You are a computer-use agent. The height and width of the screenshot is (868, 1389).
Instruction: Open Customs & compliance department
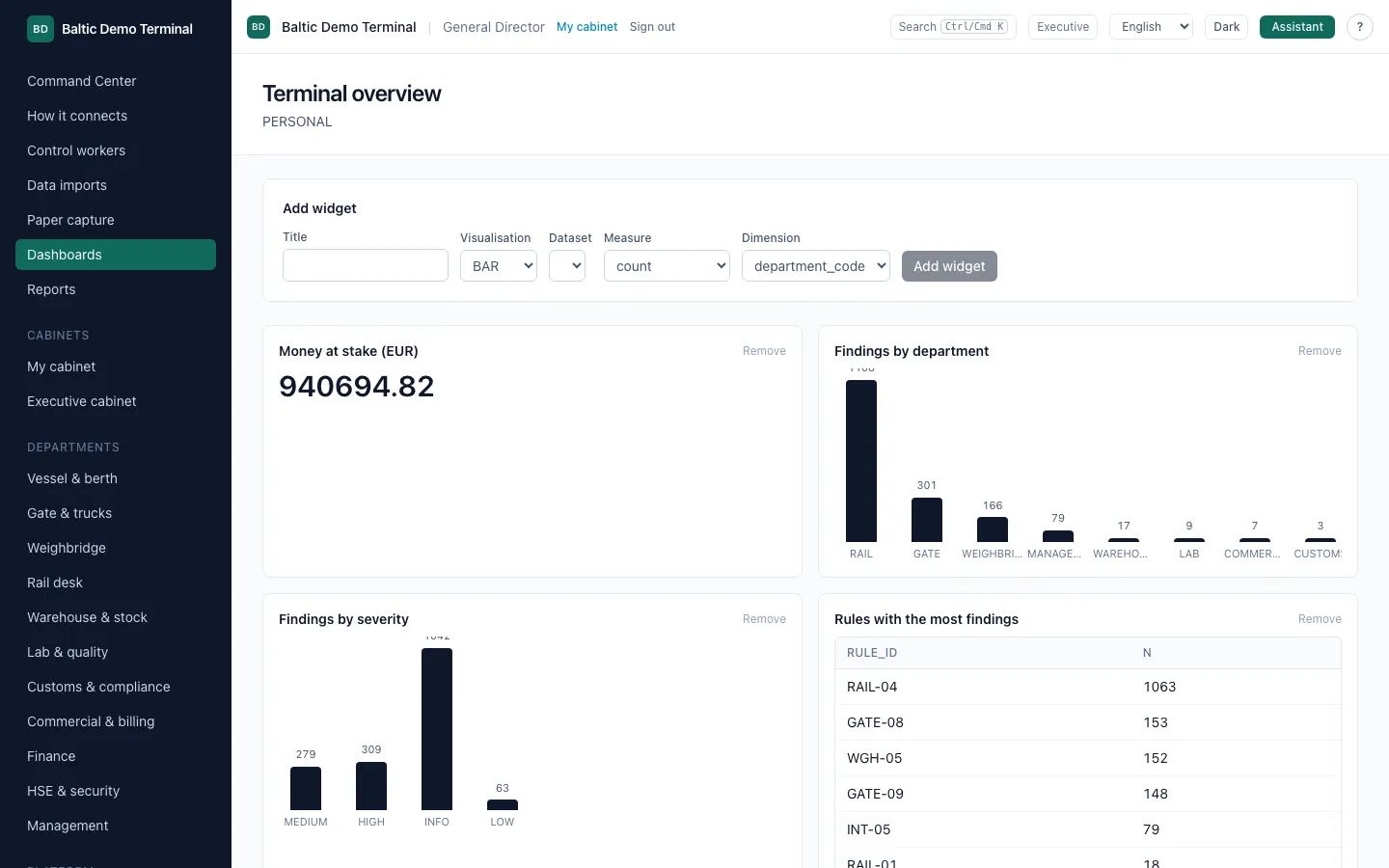coord(116,687)
